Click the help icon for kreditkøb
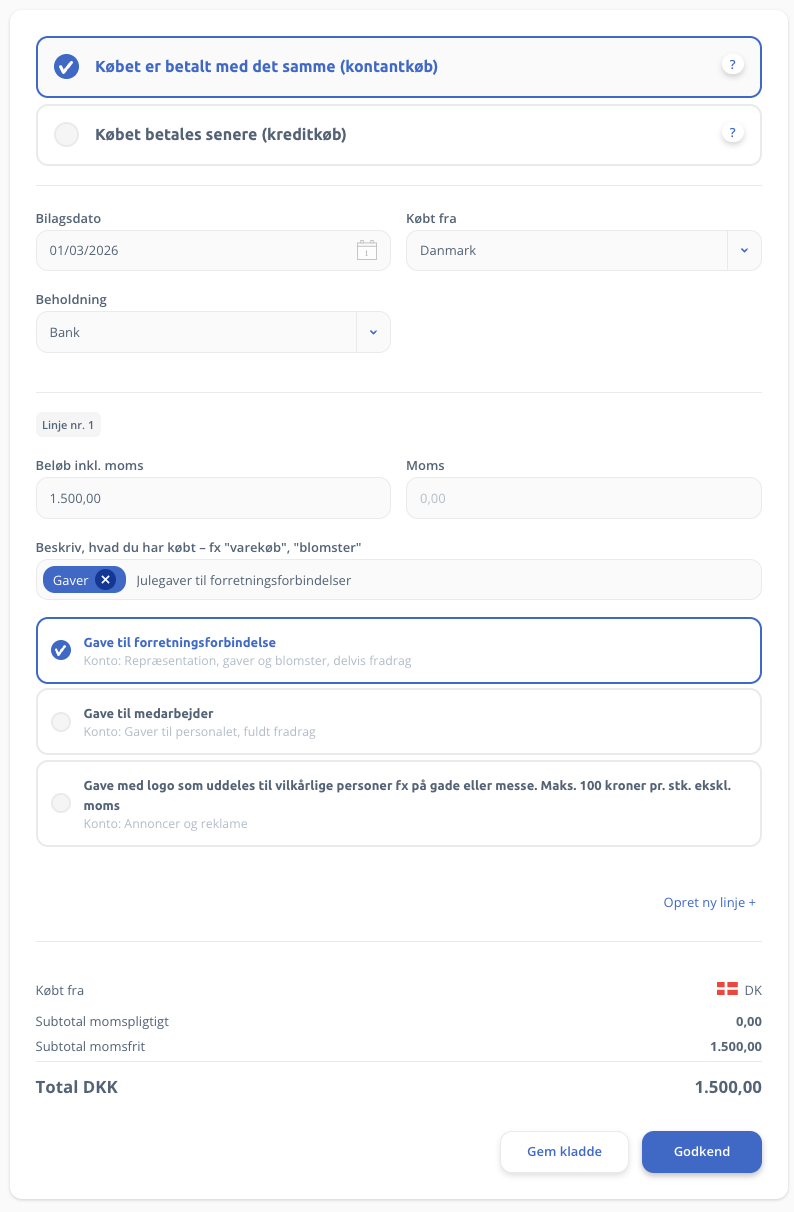The image size is (794, 1212). (x=732, y=133)
